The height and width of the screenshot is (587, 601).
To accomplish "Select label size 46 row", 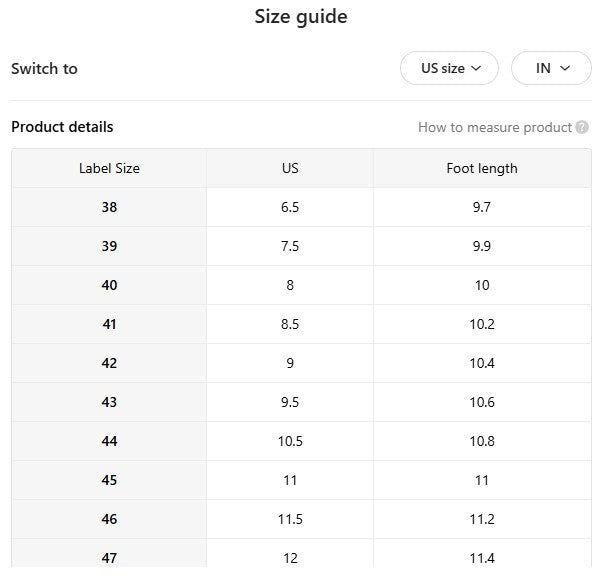I will (x=109, y=519).
